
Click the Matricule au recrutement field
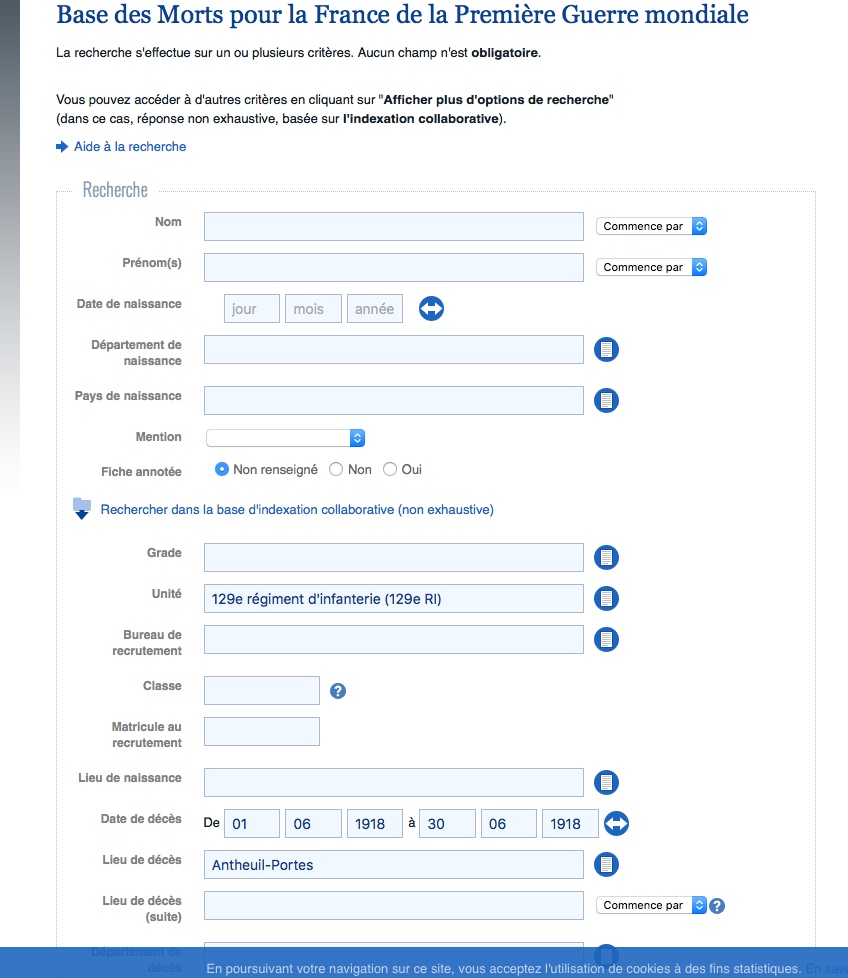click(262, 732)
